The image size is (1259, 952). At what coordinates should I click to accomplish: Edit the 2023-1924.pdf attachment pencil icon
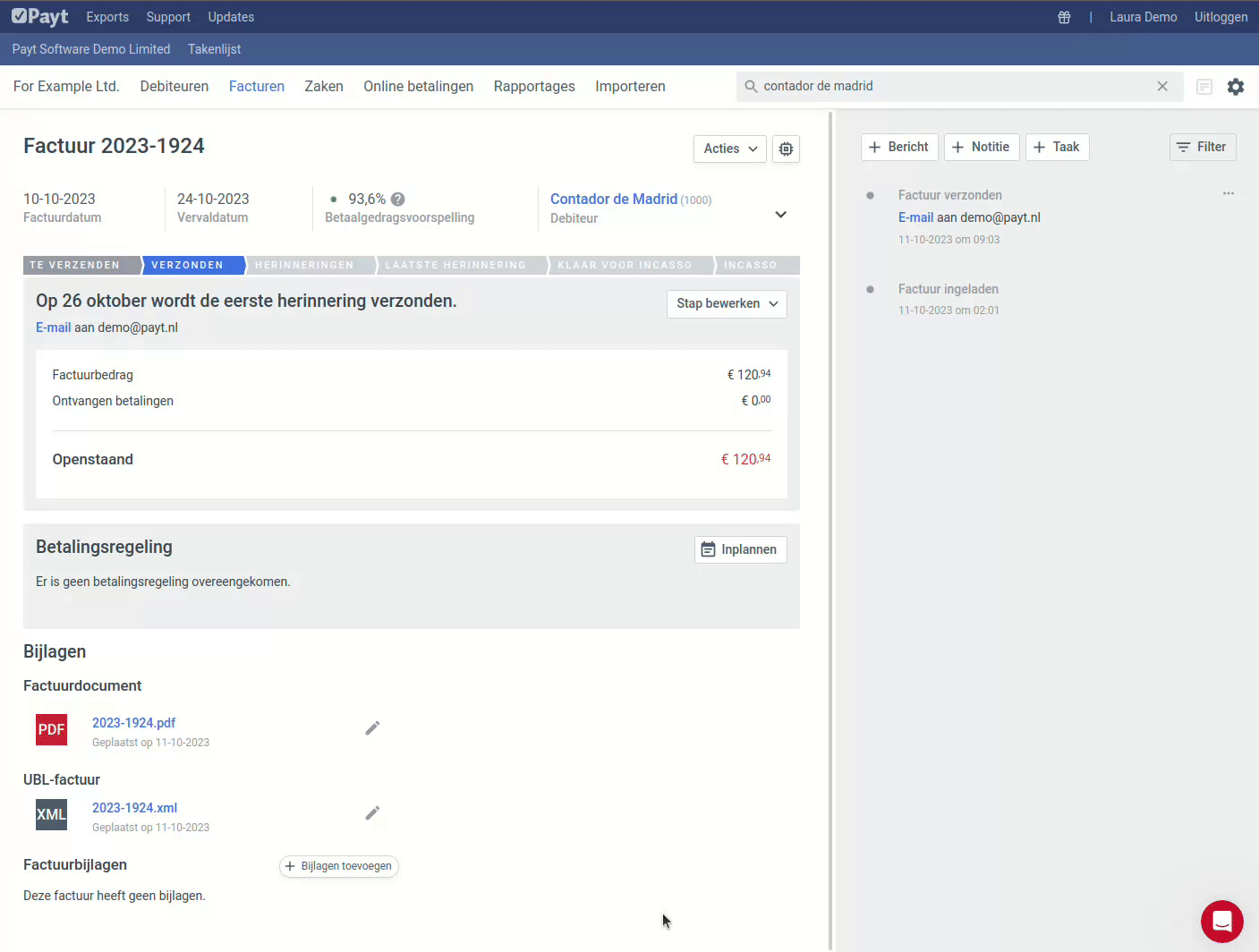point(372,728)
